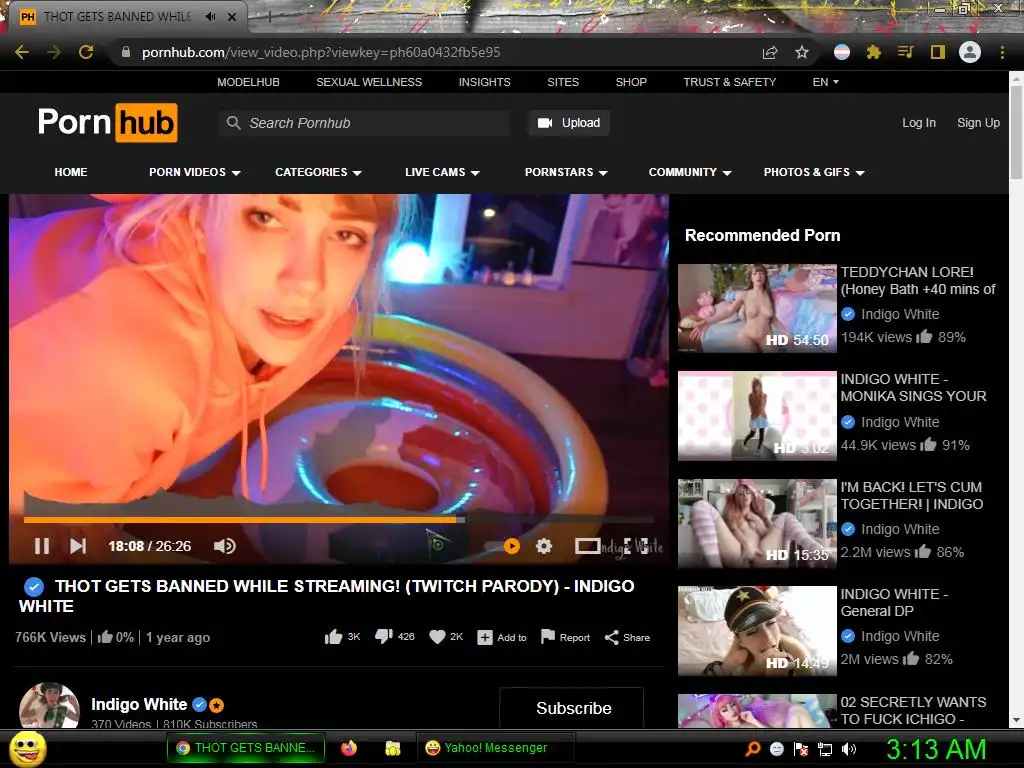Open the TRUST & SAFETY menu item

coord(729,82)
